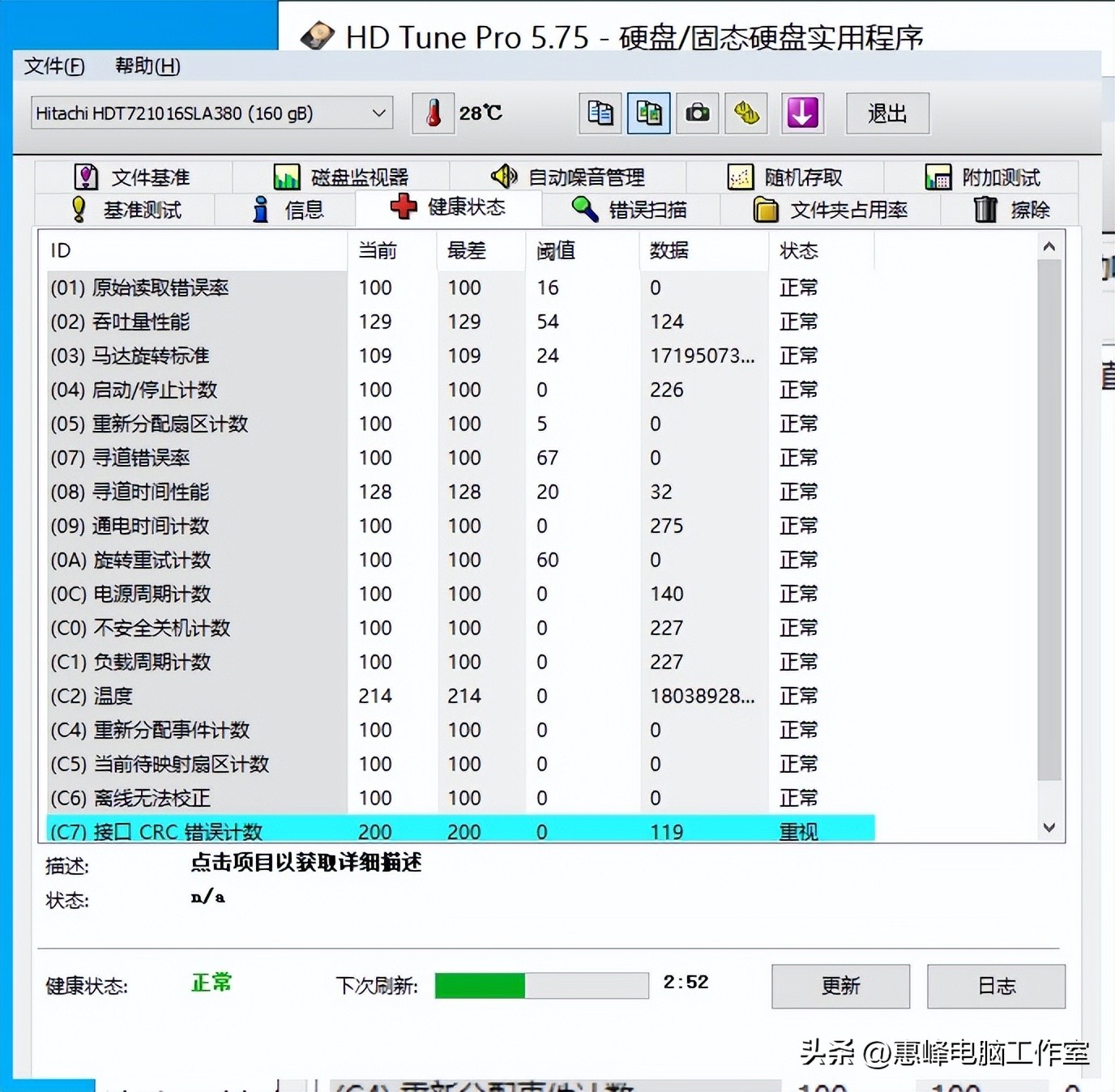Open the 日志 log view
This screenshot has height=1092, width=1115.
tap(996, 987)
